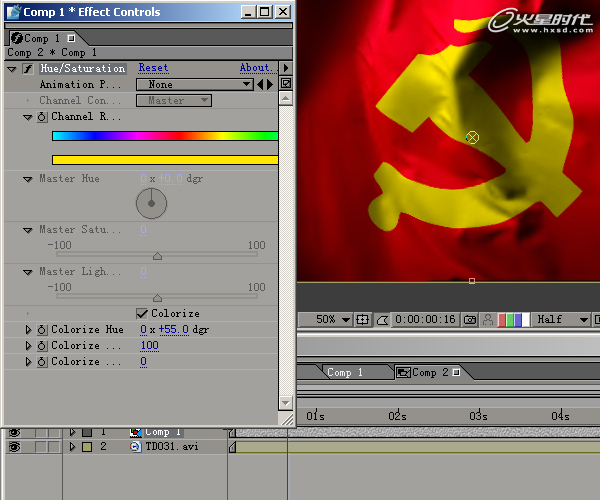Toggle stopwatch on last Colorize row
This screenshot has height=500, width=600.
(42, 362)
